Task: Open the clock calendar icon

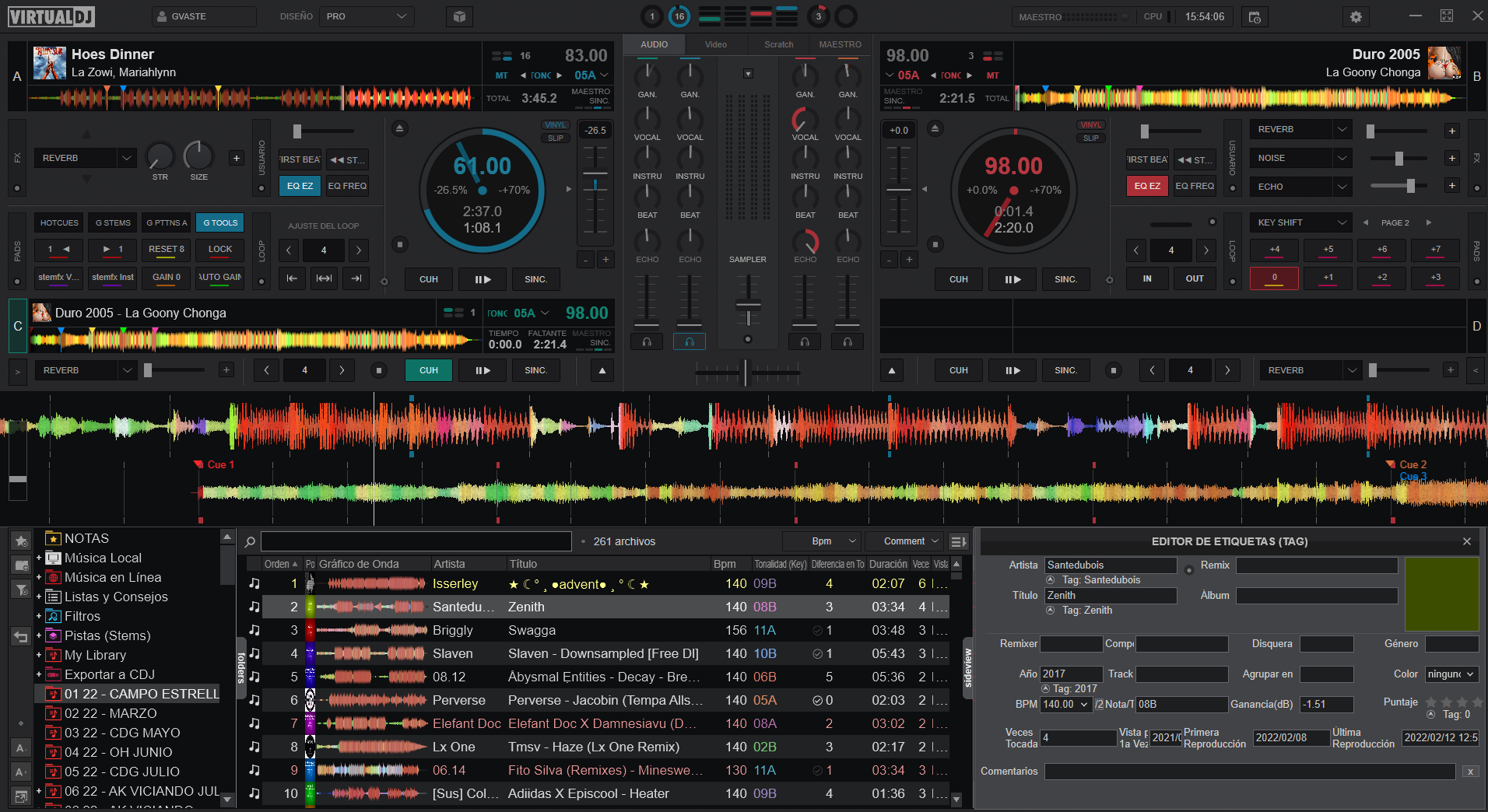Action: tap(1255, 16)
